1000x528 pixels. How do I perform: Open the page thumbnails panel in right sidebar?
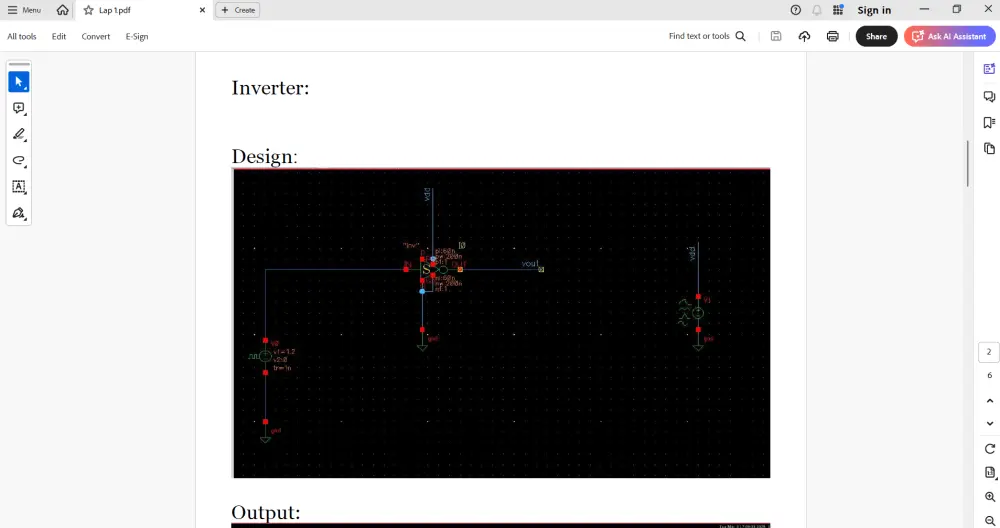coord(989,149)
